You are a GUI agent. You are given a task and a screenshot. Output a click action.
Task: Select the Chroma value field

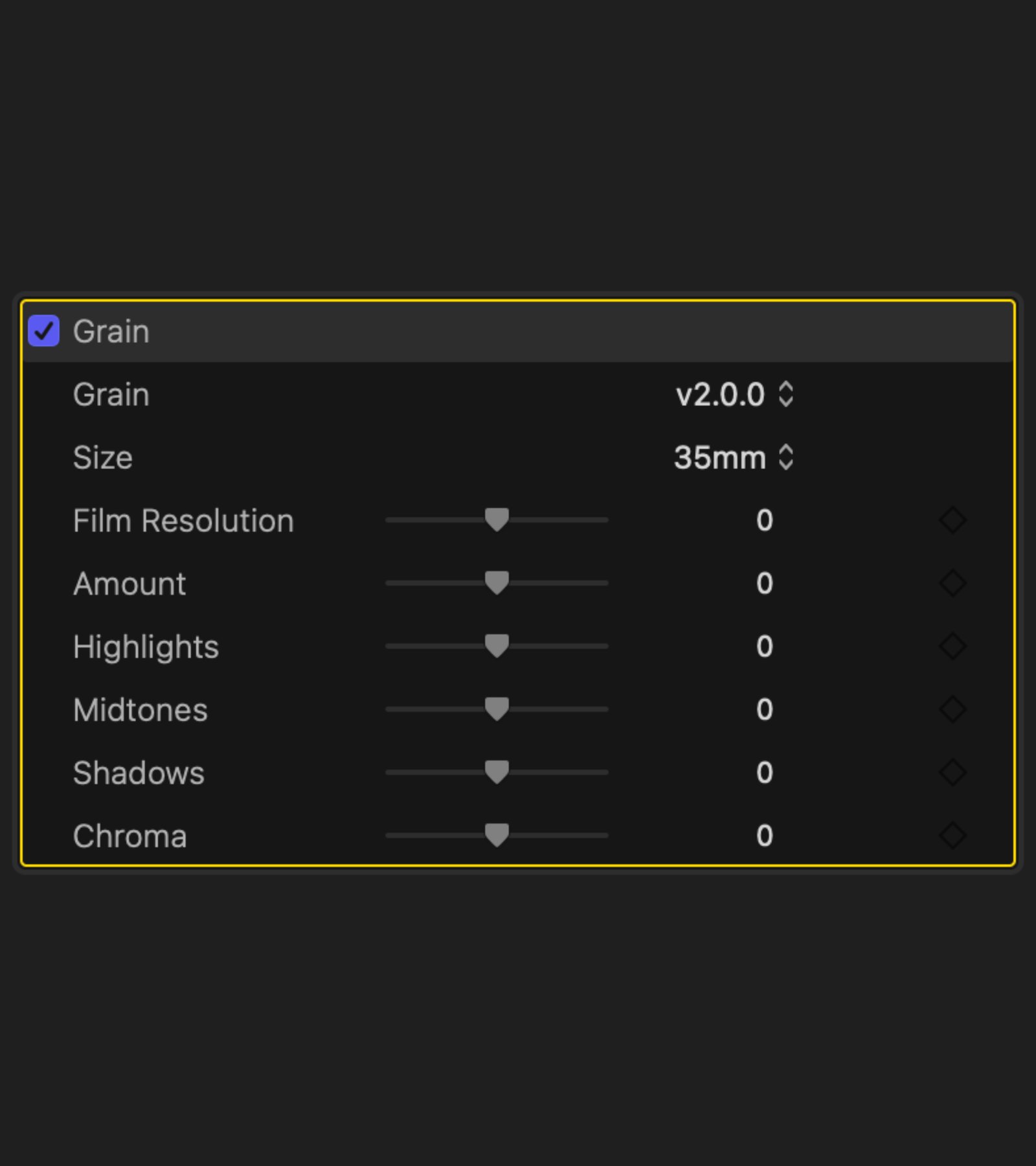point(764,835)
